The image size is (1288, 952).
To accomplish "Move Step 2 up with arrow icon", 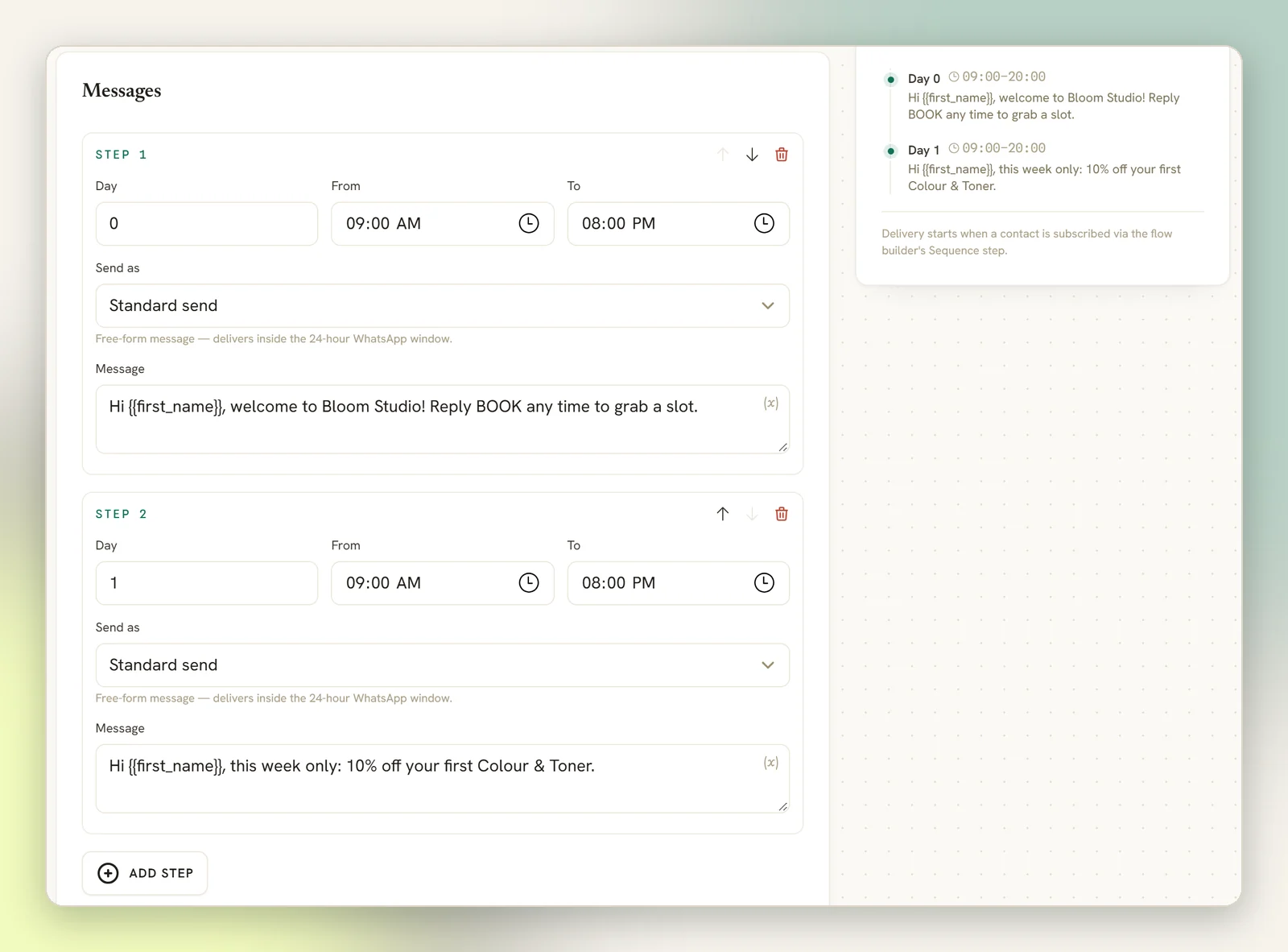I will [x=723, y=514].
